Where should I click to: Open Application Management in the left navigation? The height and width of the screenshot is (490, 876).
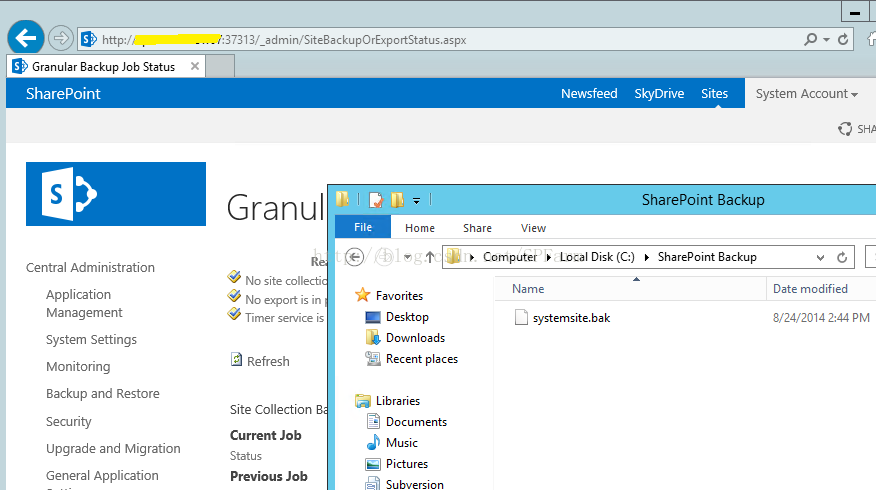[x=84, y=303]
